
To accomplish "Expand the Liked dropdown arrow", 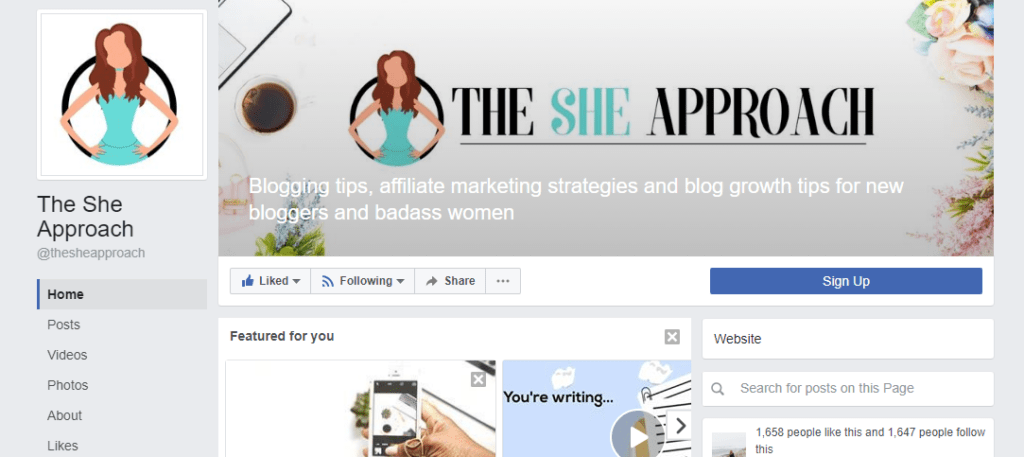I will point(296,281).
